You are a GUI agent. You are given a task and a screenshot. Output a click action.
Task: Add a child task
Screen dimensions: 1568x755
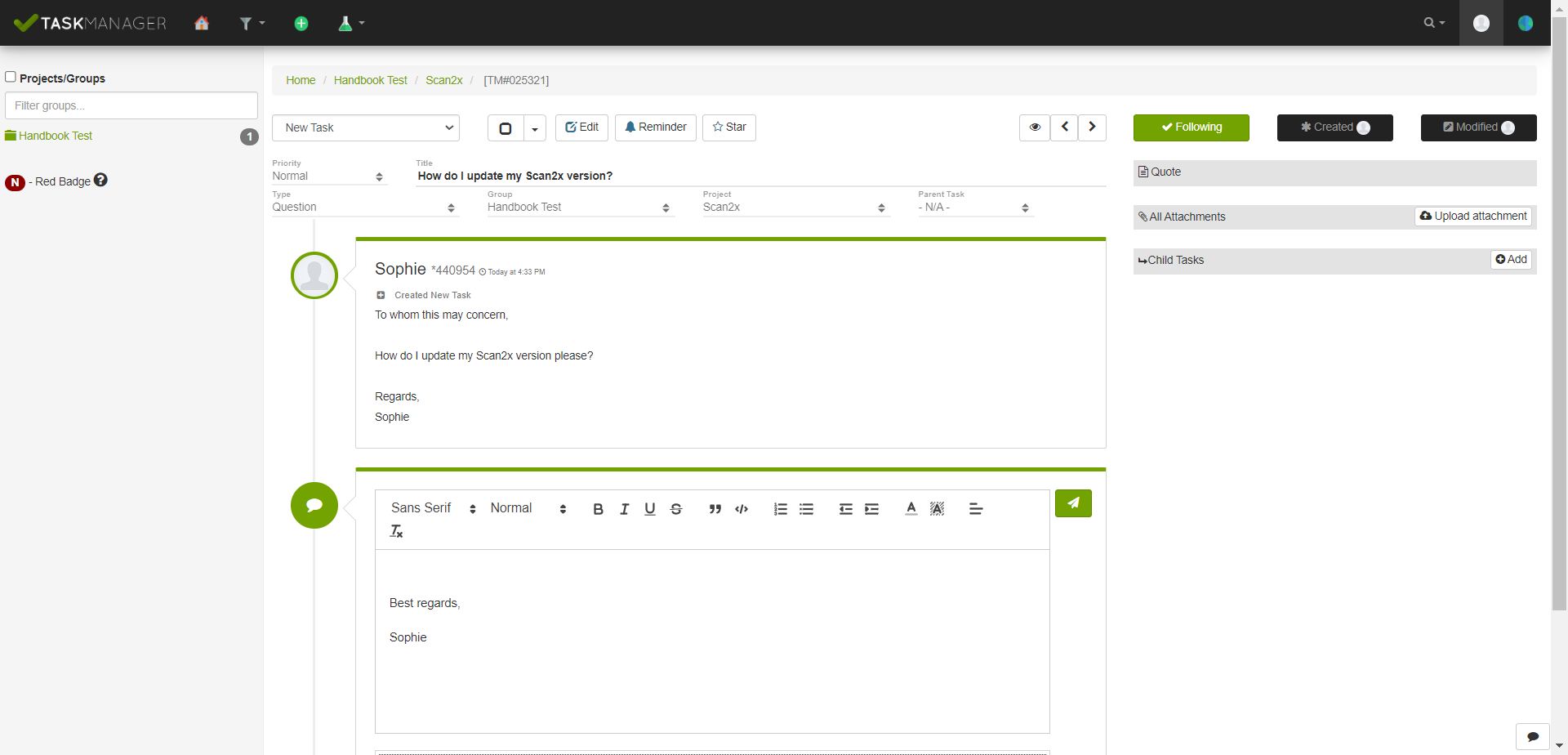pyautogui.click(x=1512, y=259)
